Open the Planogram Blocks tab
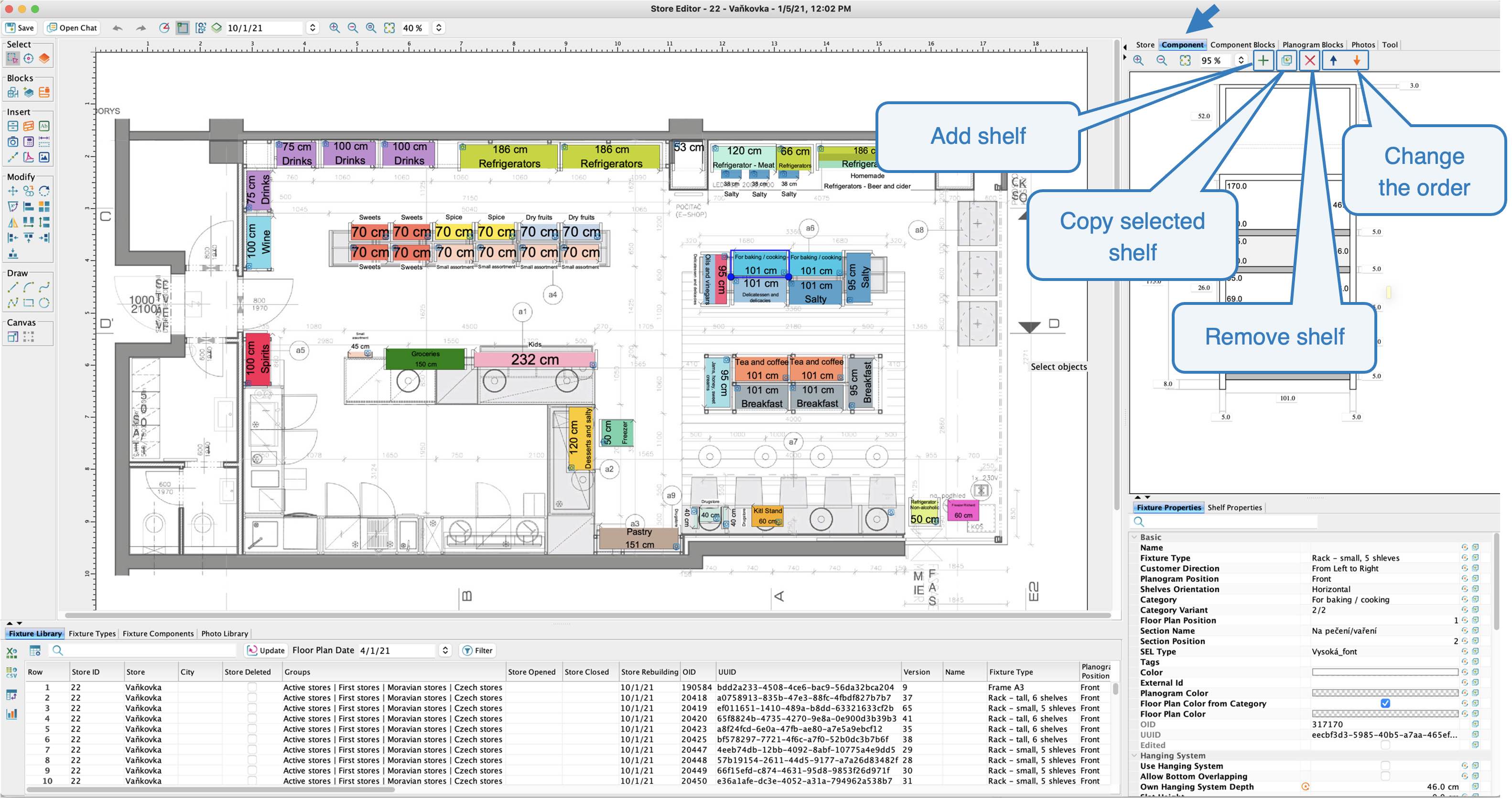The width and height of the screenshot is (1512, 799). pyautogui.click(x=1312, y=44)
